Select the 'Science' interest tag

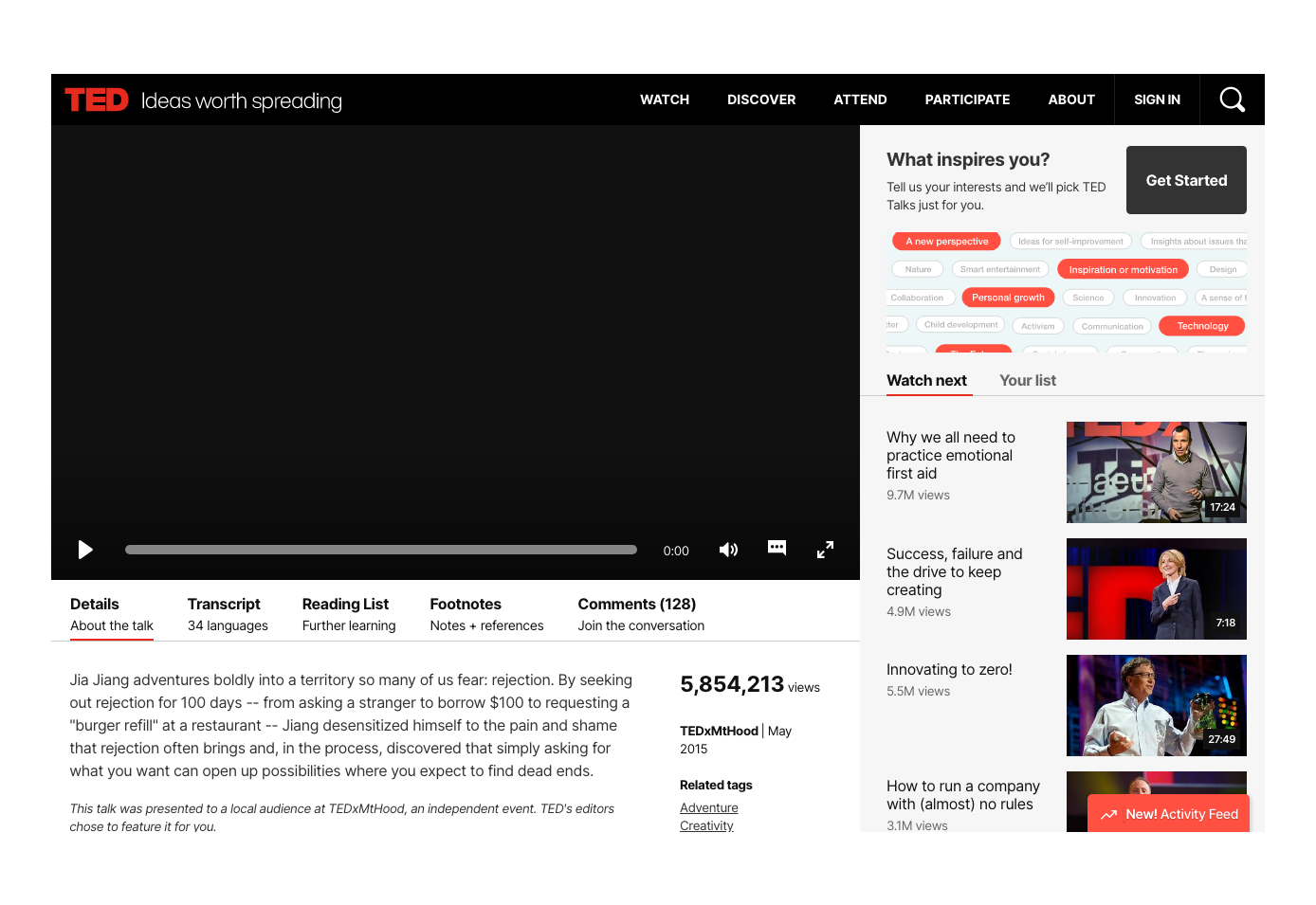1088,298
